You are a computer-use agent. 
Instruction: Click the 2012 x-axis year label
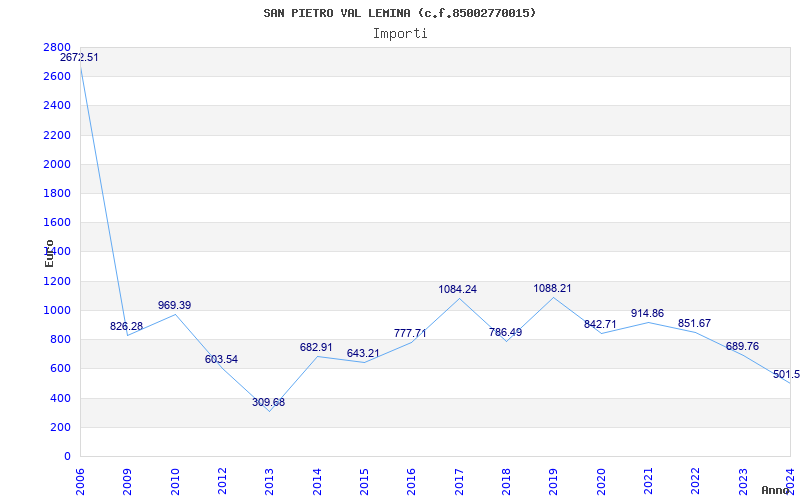222,481
